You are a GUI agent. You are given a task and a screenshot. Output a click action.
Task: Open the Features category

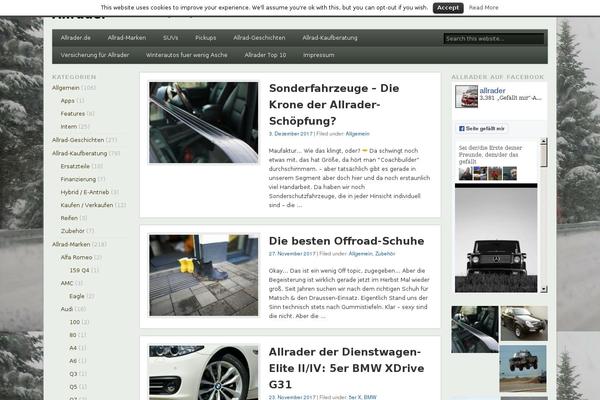point(73,114)
